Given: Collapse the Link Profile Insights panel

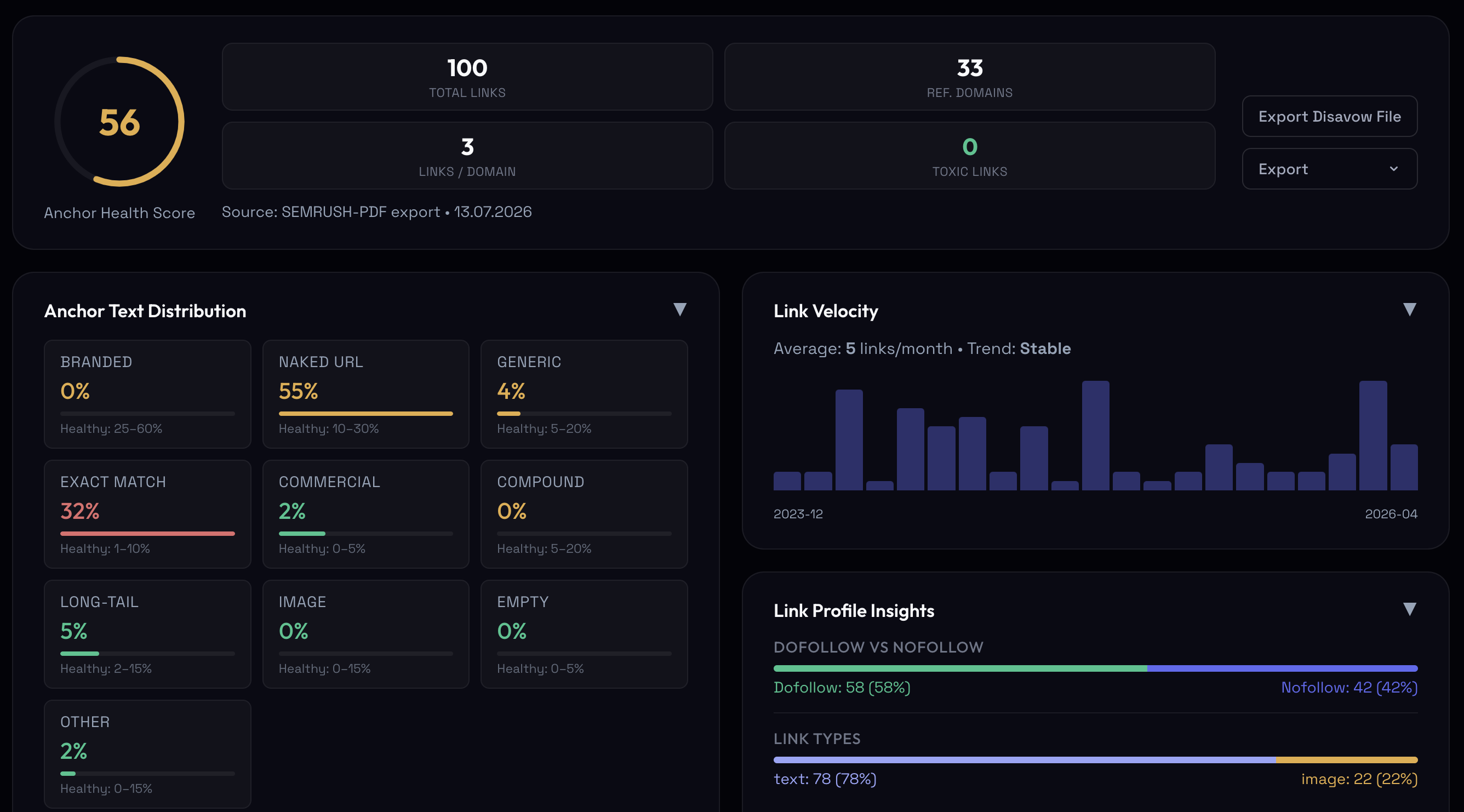Looking at the screenshot, I should pos(1409,609).
